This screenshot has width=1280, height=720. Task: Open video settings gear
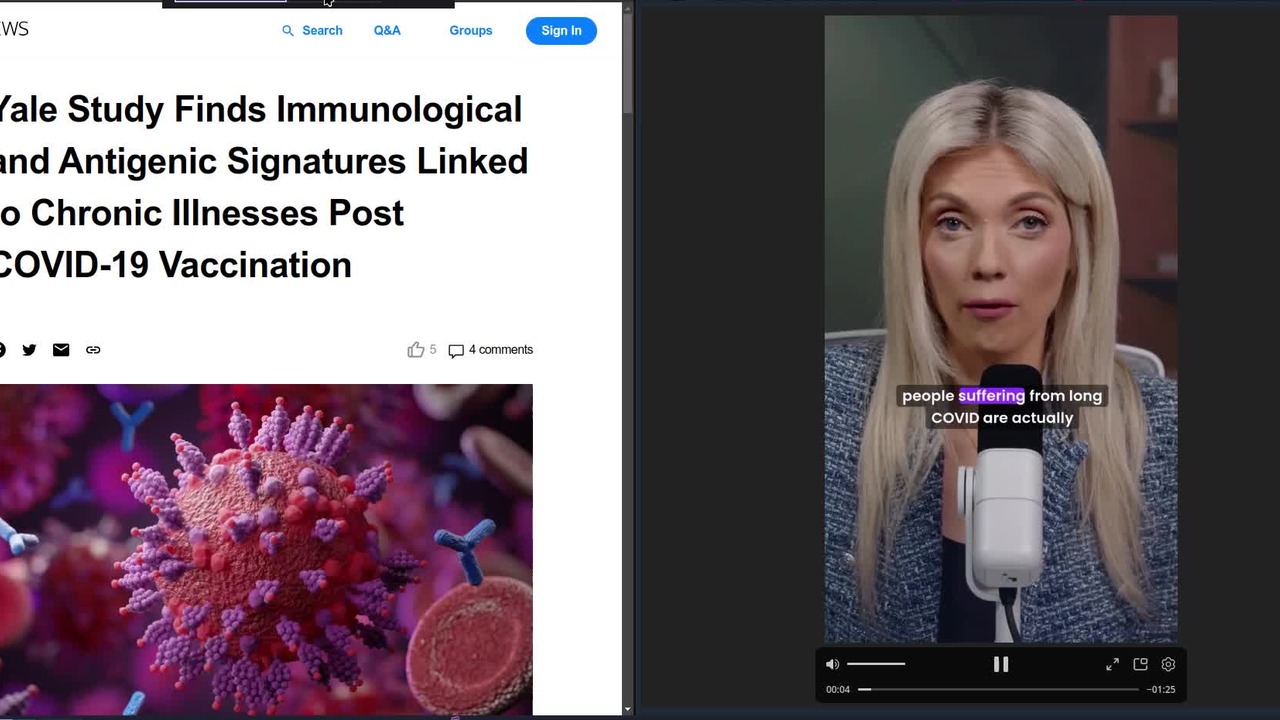click(1168, 664)
